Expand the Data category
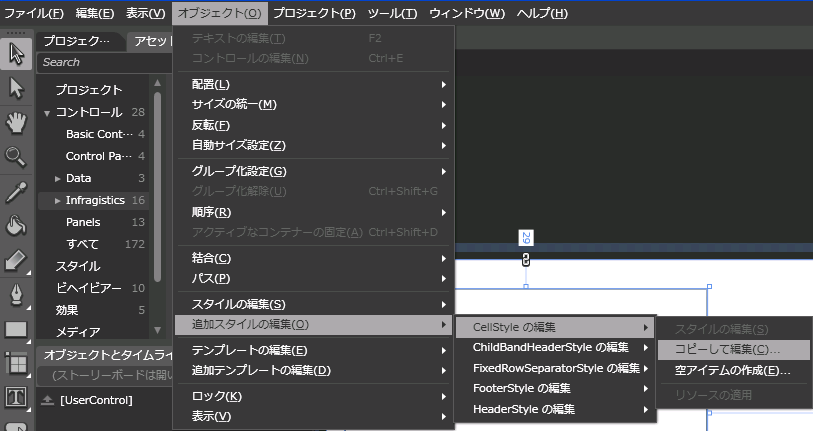Image resolution: width=813 pixels, height=431 pixels. click(x=58, y=178)
